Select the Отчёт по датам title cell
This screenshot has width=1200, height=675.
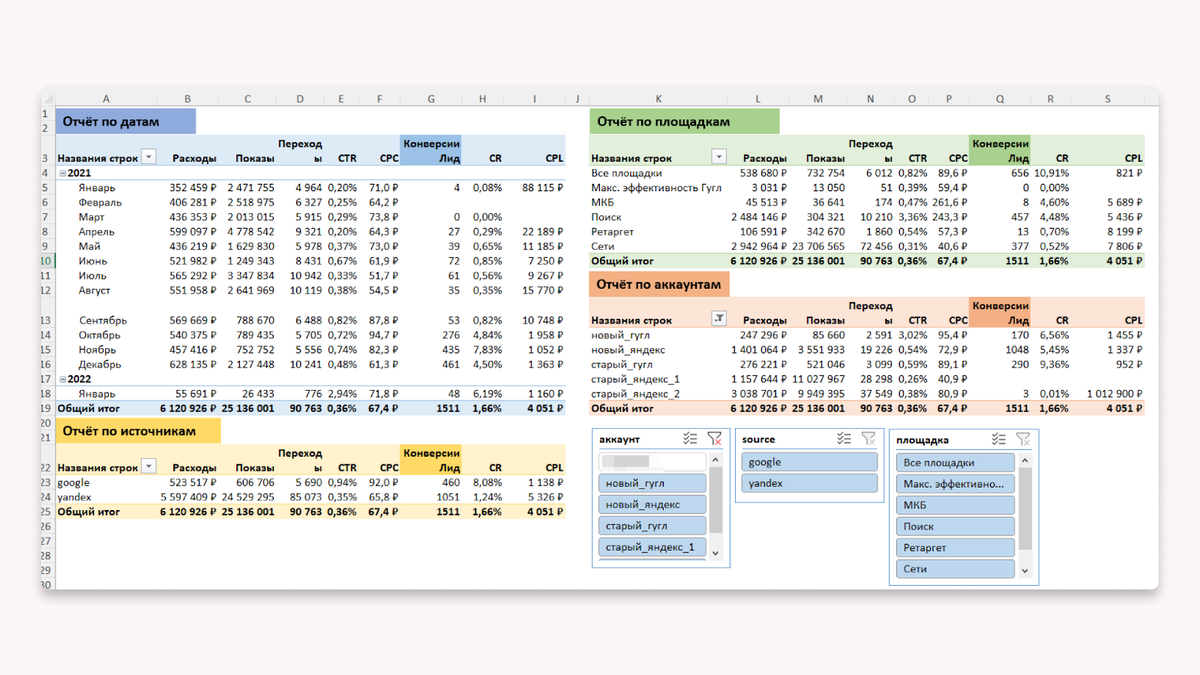coord(125,122)
